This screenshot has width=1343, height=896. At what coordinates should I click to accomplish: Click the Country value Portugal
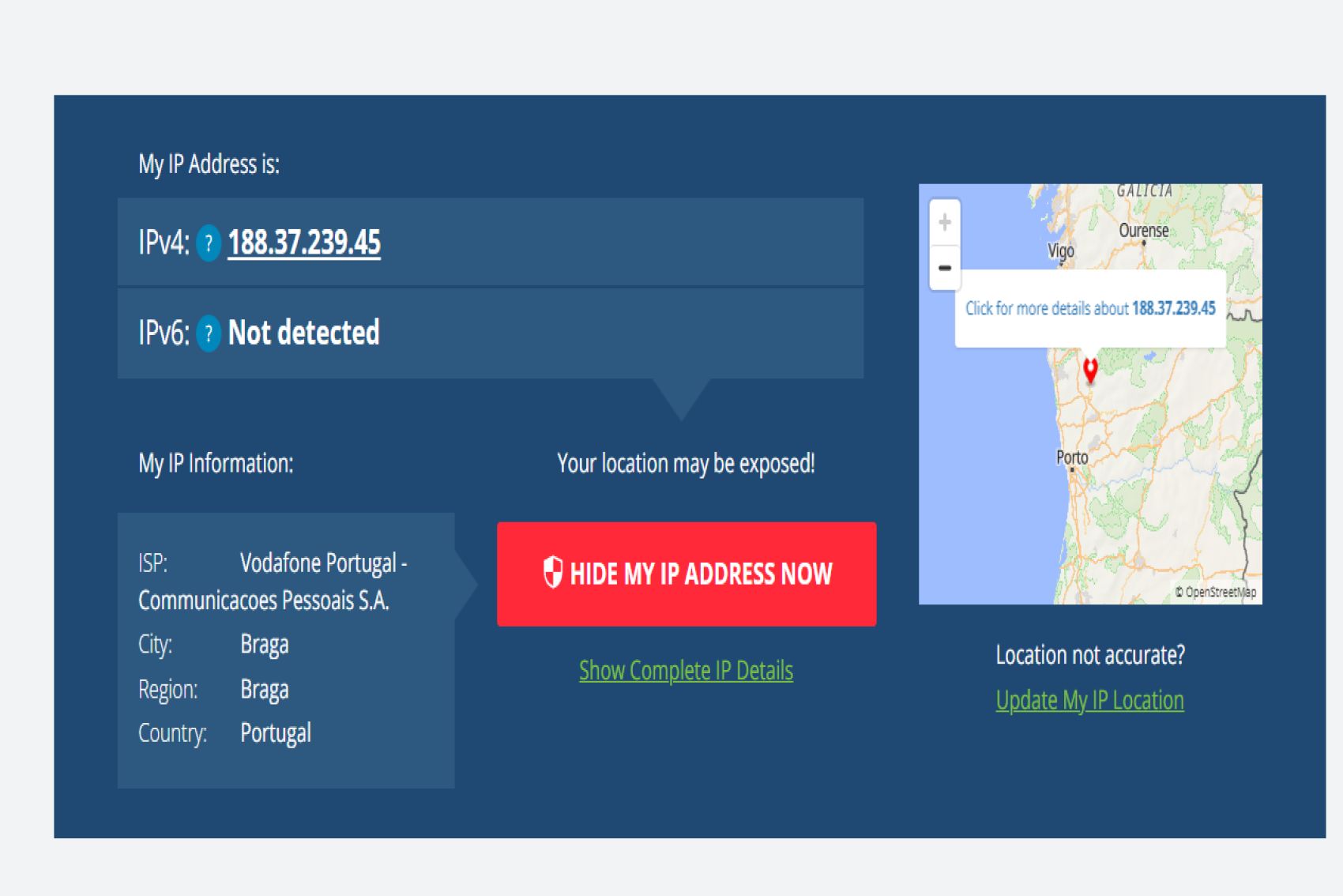click(x=276, y=733)
